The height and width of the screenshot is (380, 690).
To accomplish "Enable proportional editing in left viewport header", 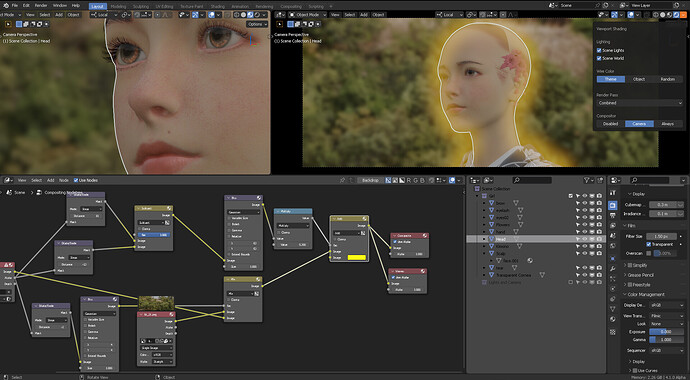I will click(x=158, y=15).
